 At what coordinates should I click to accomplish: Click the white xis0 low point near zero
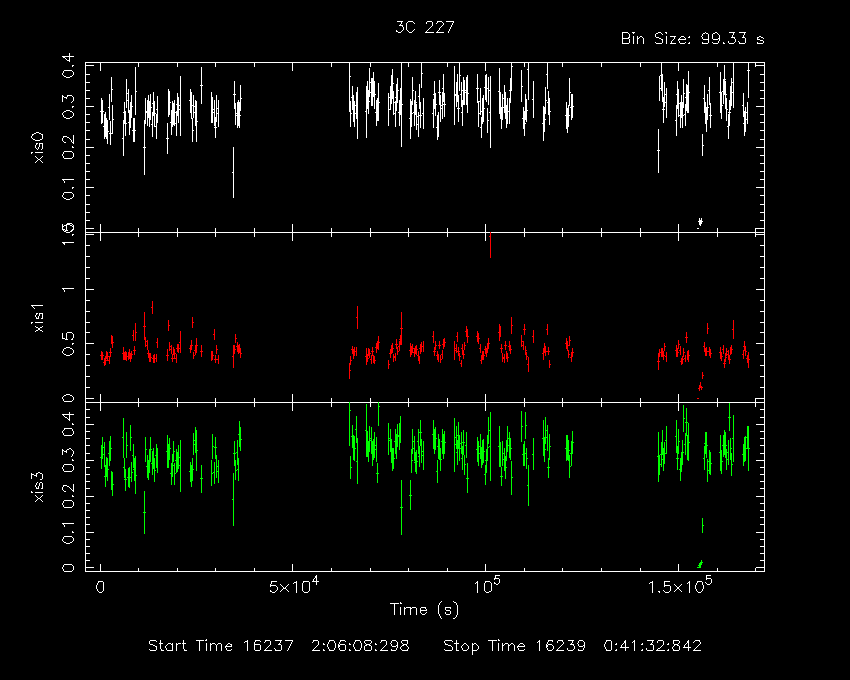700,222
